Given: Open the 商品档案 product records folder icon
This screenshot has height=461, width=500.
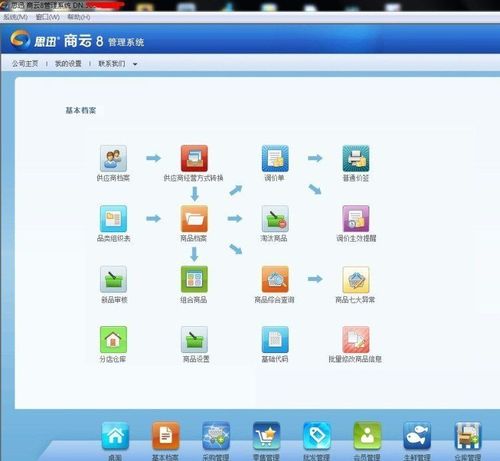Looking at the screenshot, I should 194,219.
